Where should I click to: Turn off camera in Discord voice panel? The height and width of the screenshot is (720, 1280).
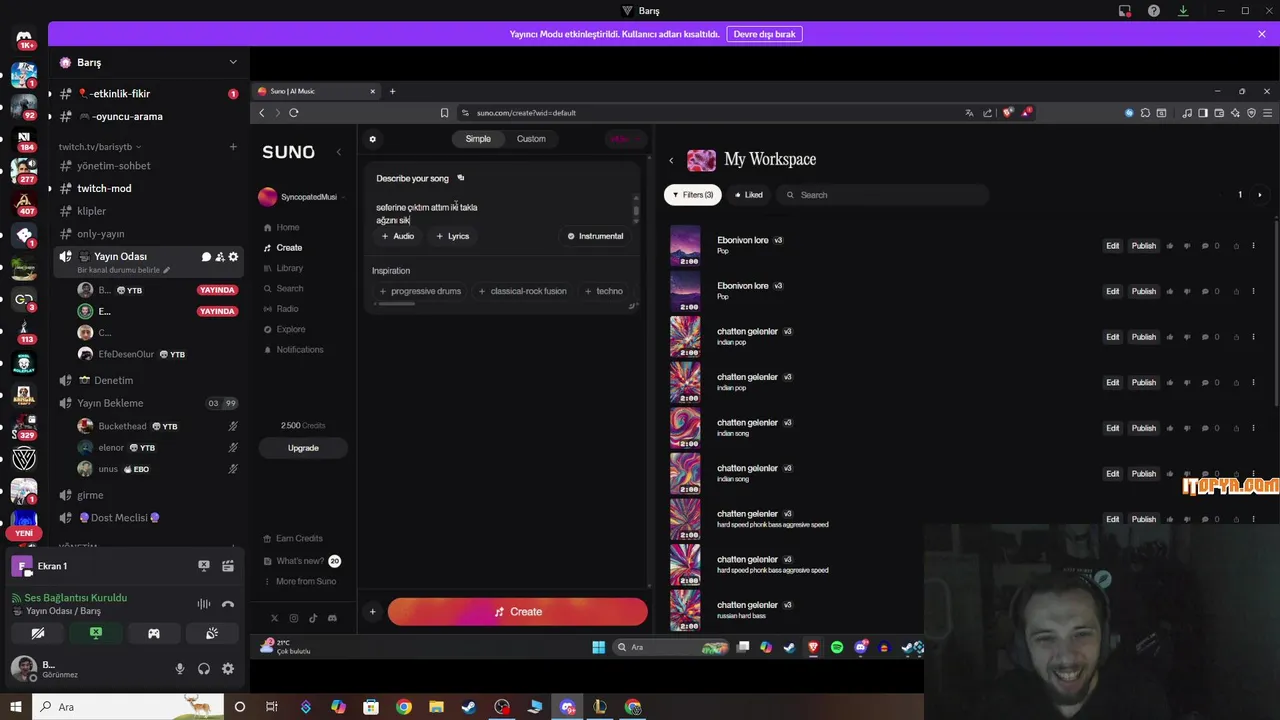tap(38, 633)
